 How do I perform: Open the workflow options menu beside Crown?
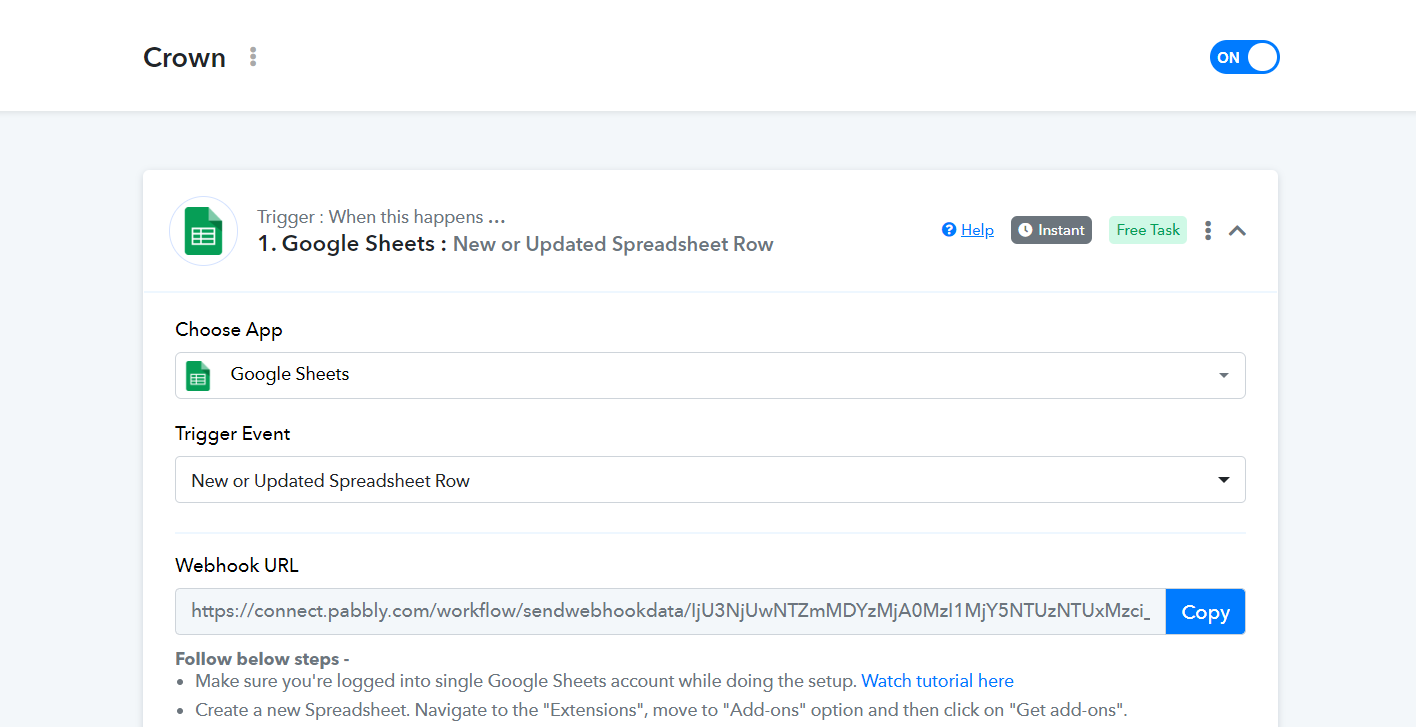coord(253,57)
